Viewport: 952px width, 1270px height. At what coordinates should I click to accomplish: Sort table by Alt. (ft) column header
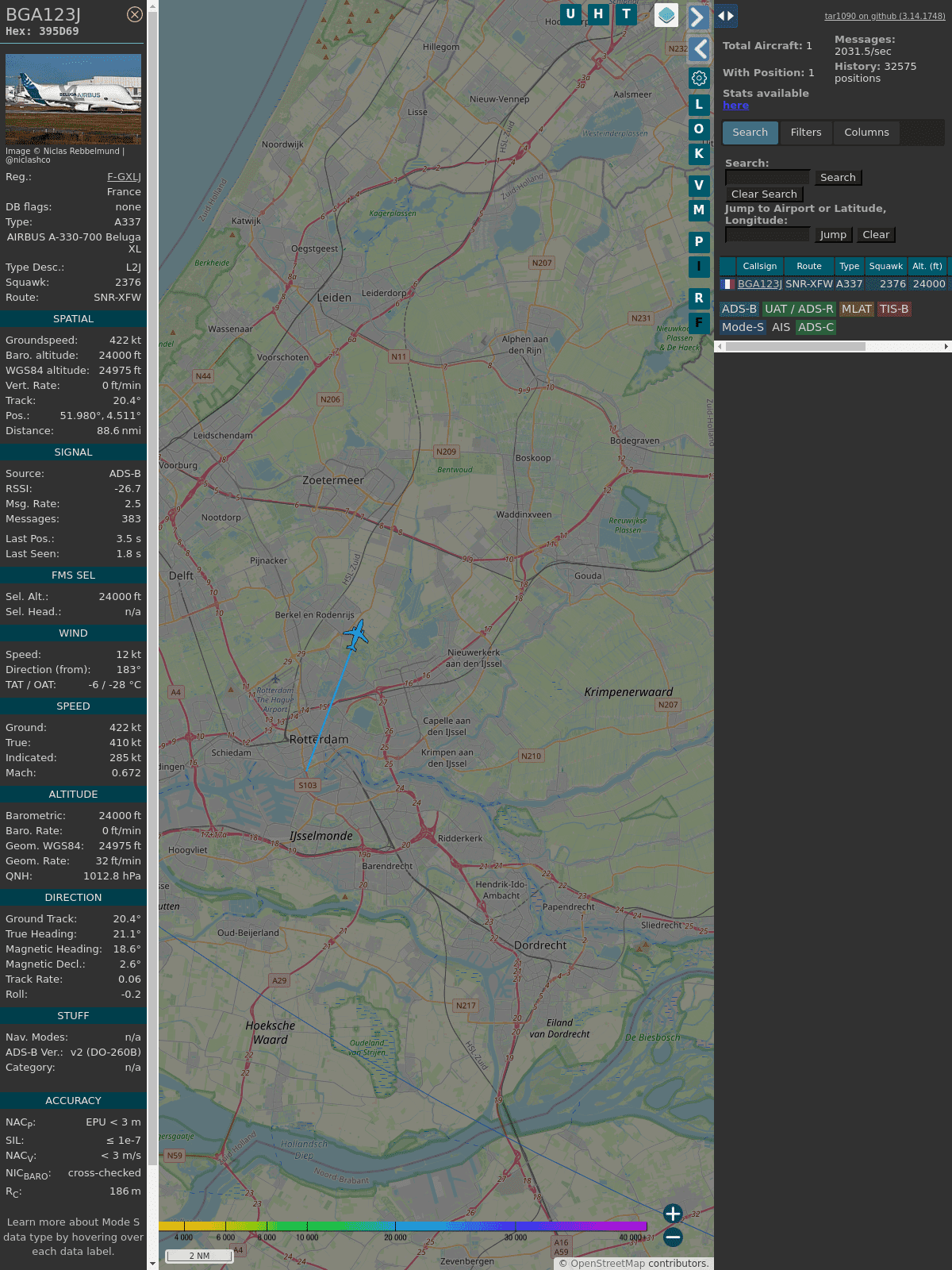click(x=927, y=266)
